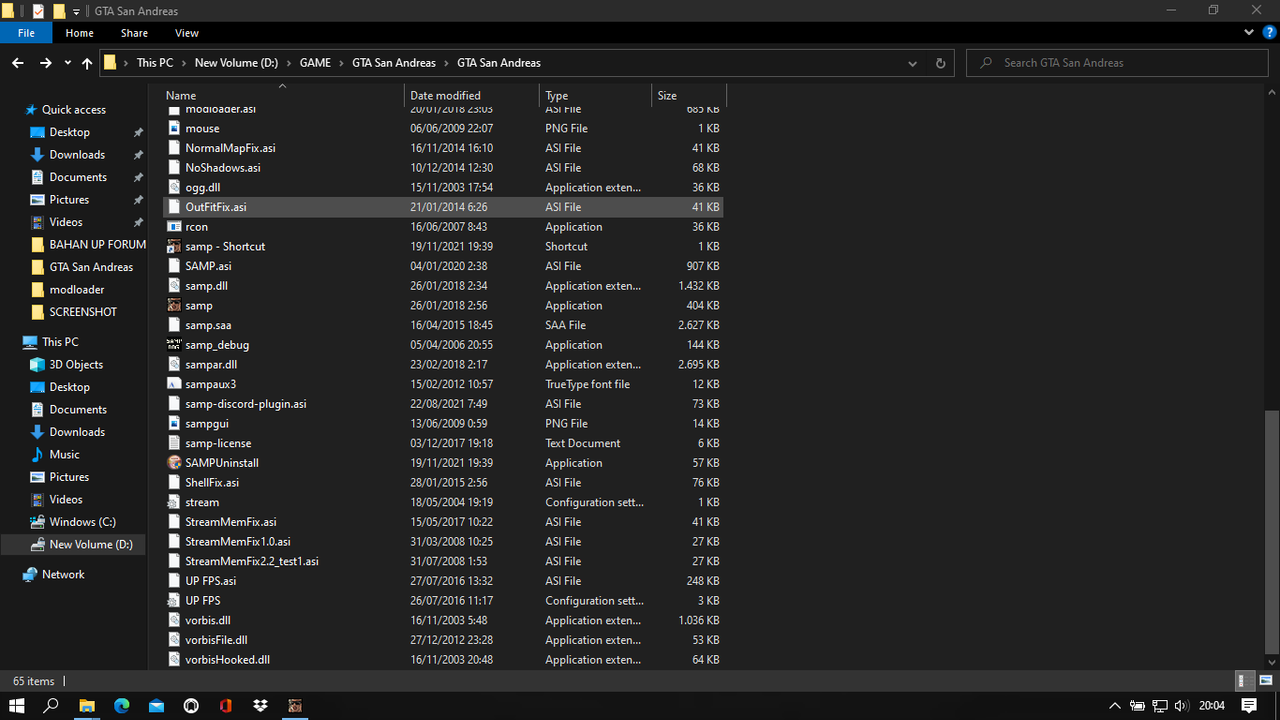Screen dimensions: 1280x720
Task: Launch Microsoft Edge from taskbar
Action: click(x=122, y=705)
